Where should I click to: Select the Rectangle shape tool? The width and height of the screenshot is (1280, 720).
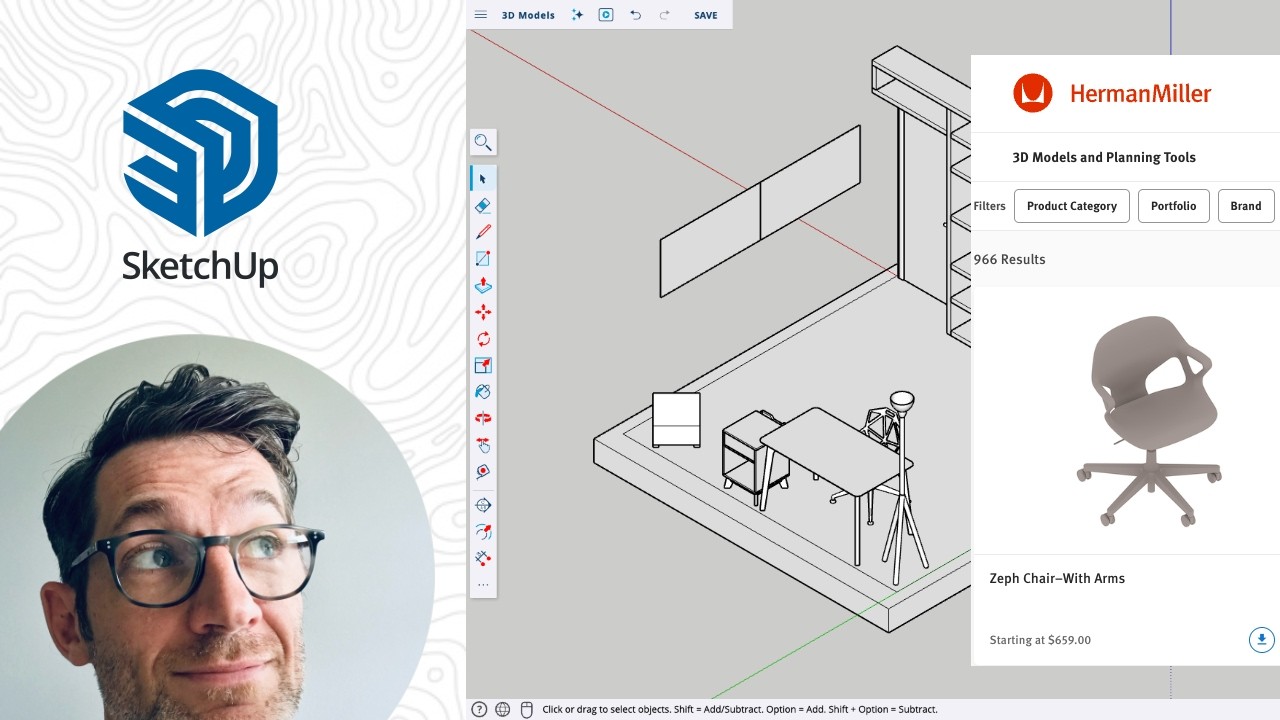click(x=483, y=258)
